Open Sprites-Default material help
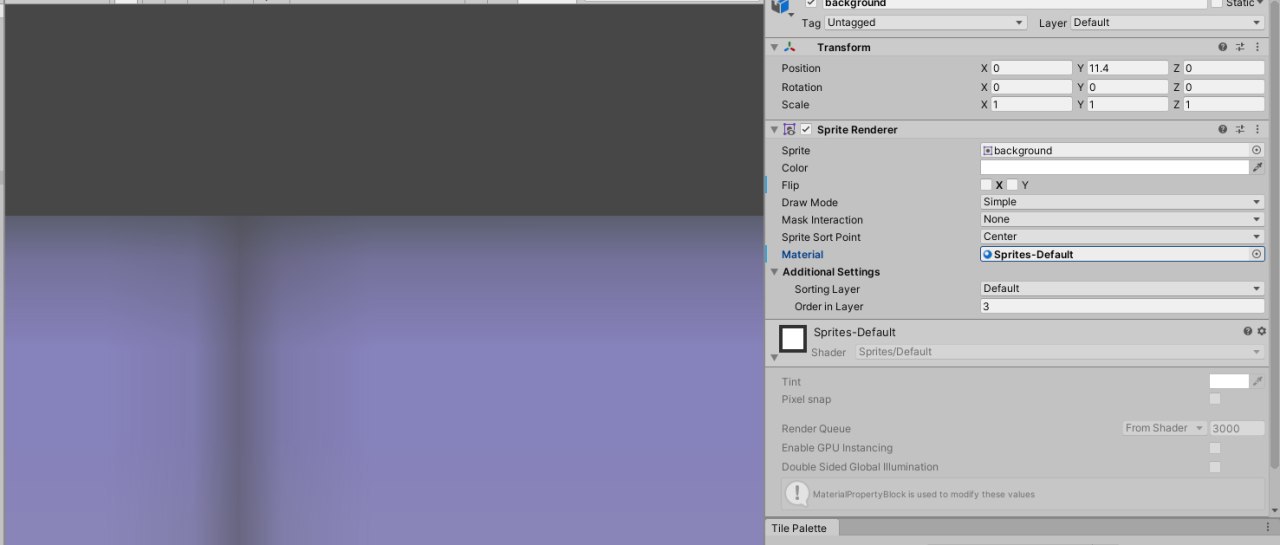 [1248, 331]
